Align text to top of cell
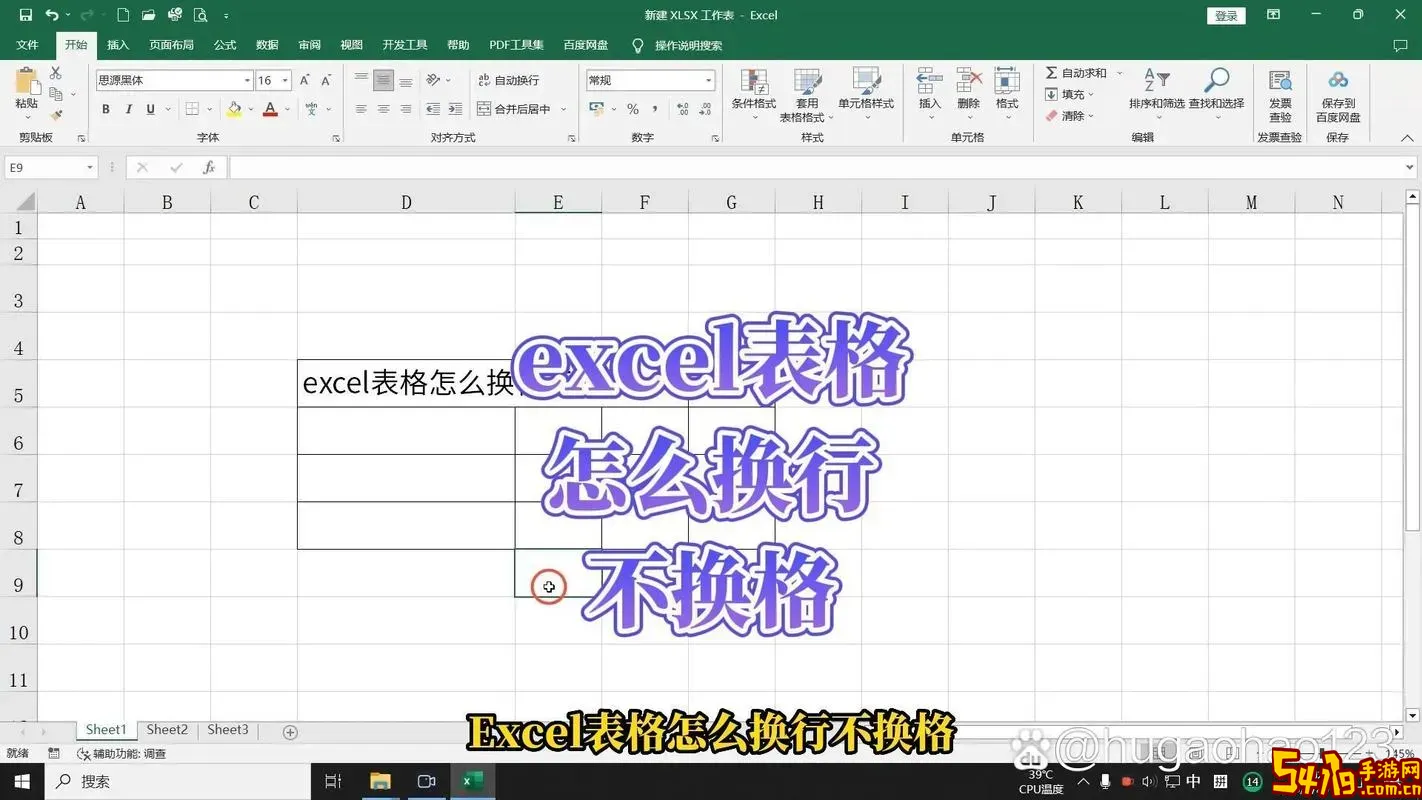The image size is (1422, 800). (361, 80)
